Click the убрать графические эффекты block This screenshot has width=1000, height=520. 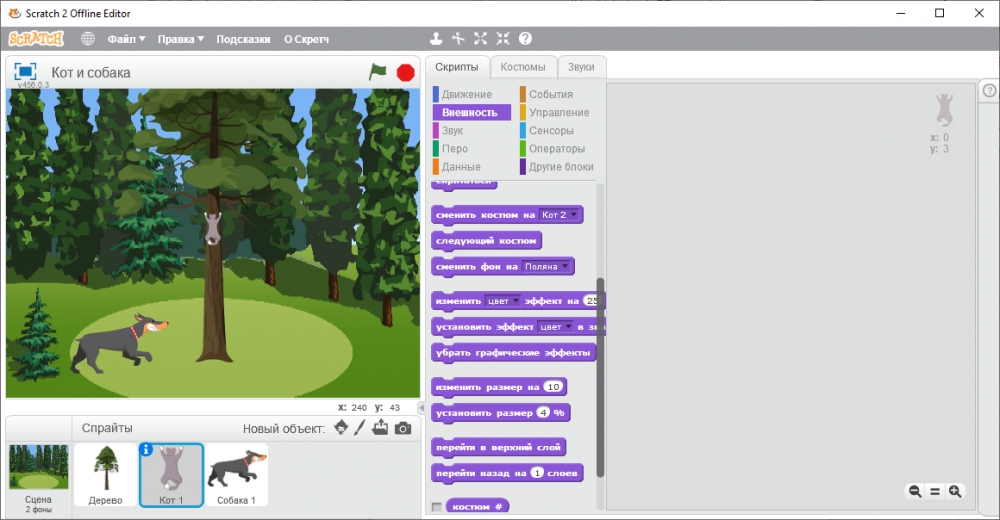coord(513,353)
